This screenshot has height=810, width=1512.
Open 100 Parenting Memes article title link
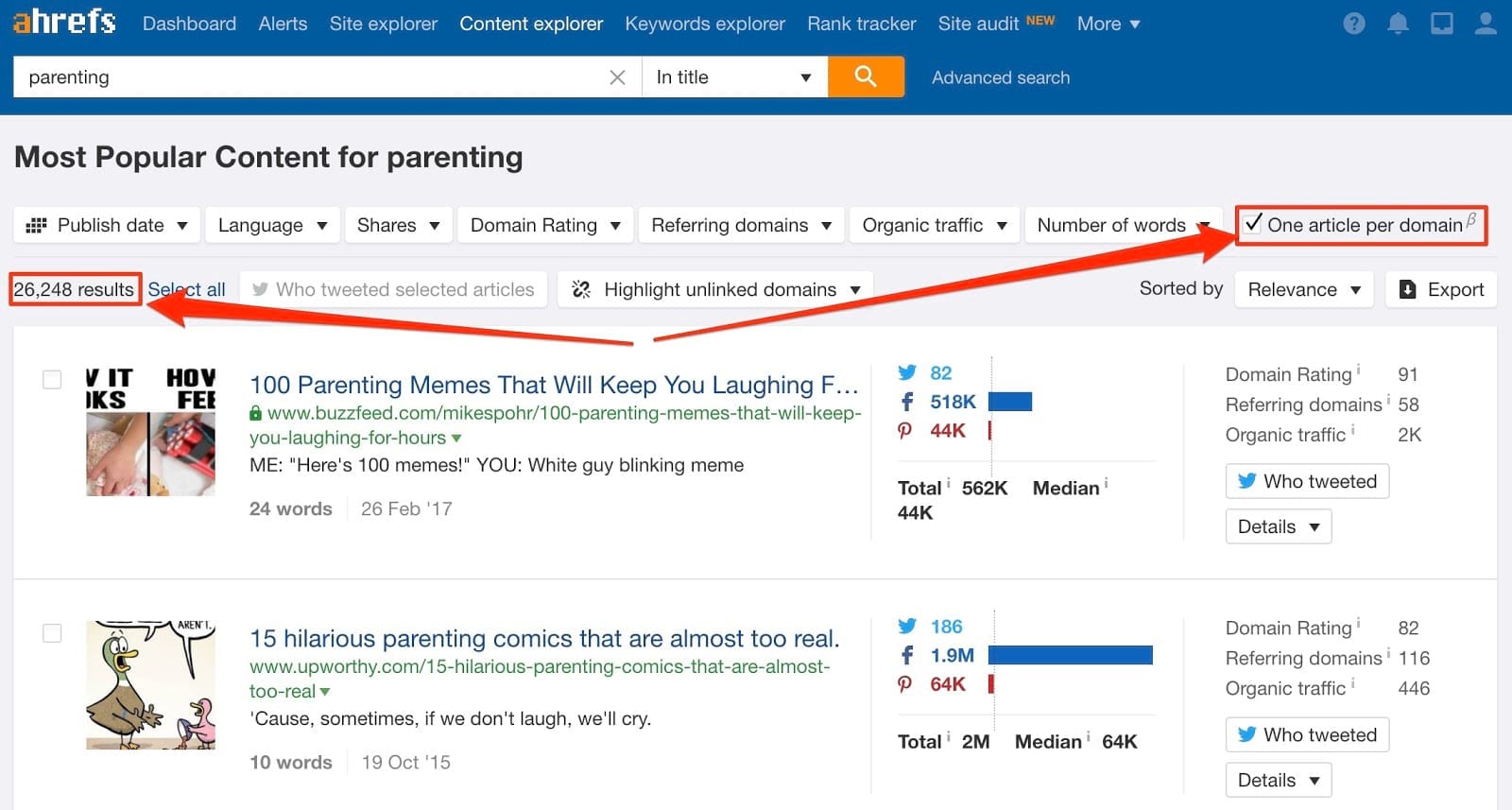click(x=554, y=385)
